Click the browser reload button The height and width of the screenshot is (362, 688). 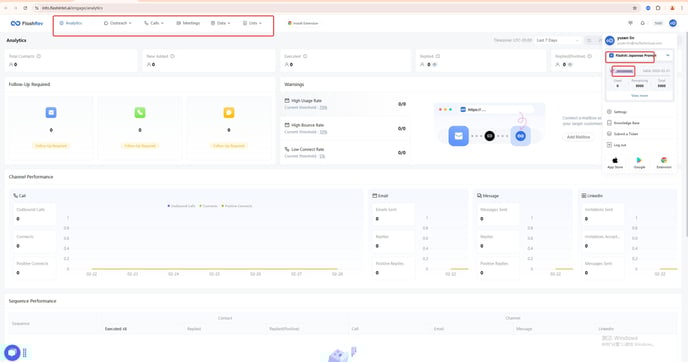(25, 8)
